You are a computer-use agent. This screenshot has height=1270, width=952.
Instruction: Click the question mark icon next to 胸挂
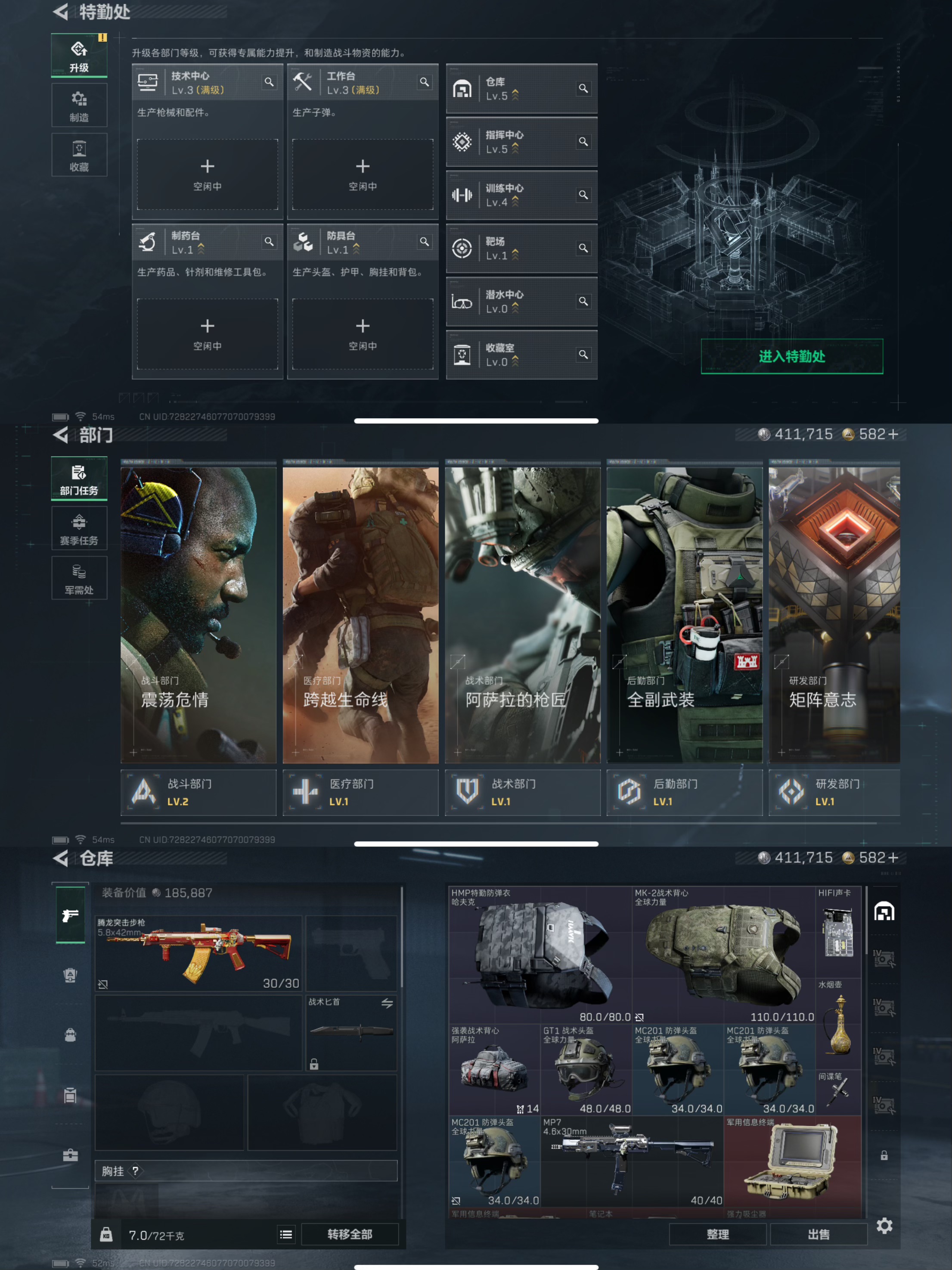[136, 1170]
